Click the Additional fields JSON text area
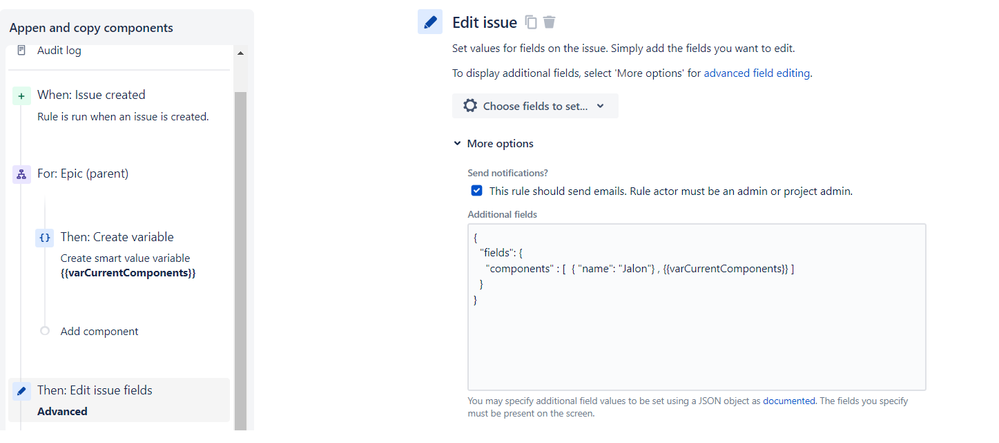Viewport: 999px width, 443px height. (696, 307)
